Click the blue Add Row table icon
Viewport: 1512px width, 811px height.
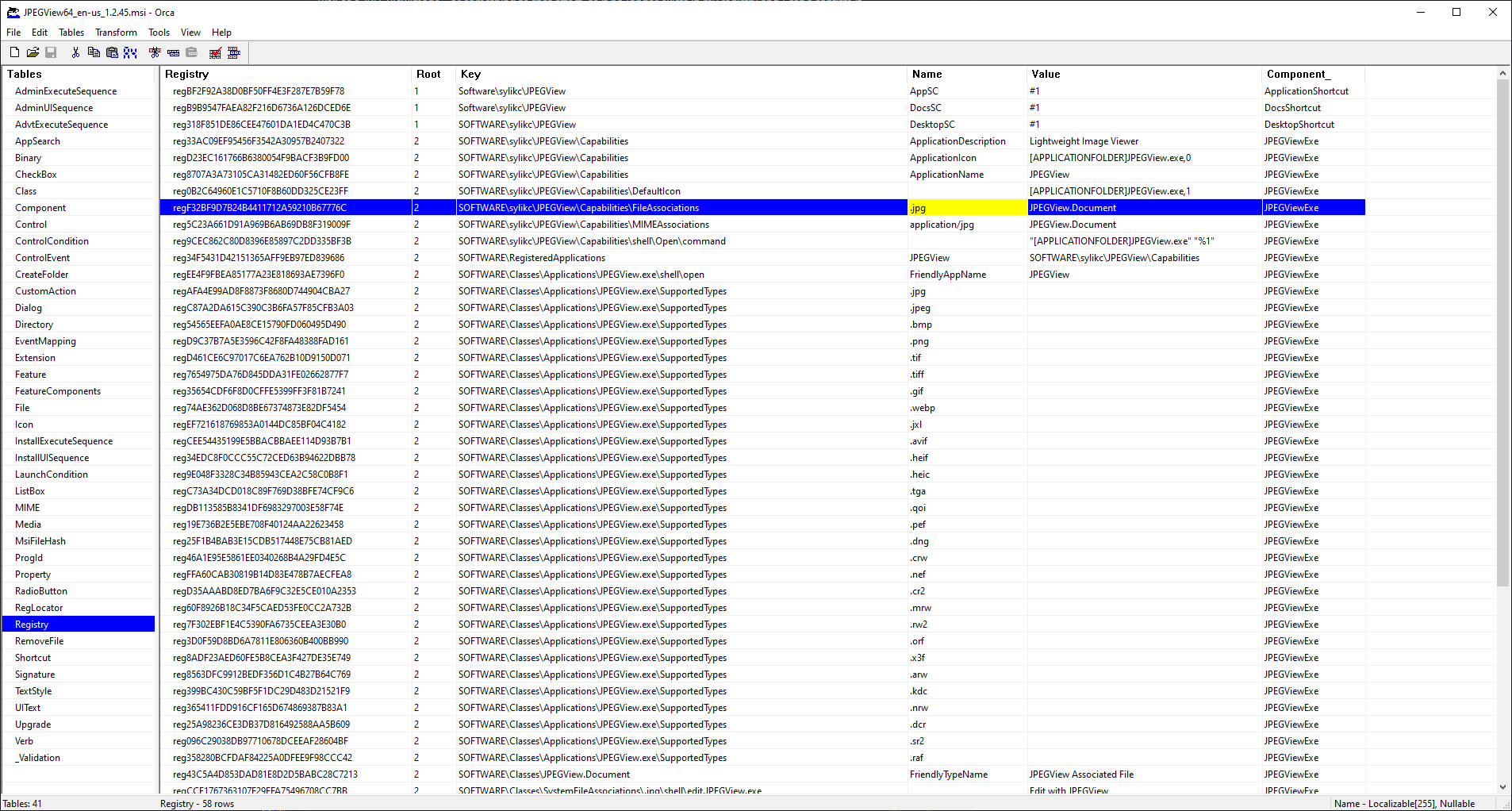coord(173,52)
